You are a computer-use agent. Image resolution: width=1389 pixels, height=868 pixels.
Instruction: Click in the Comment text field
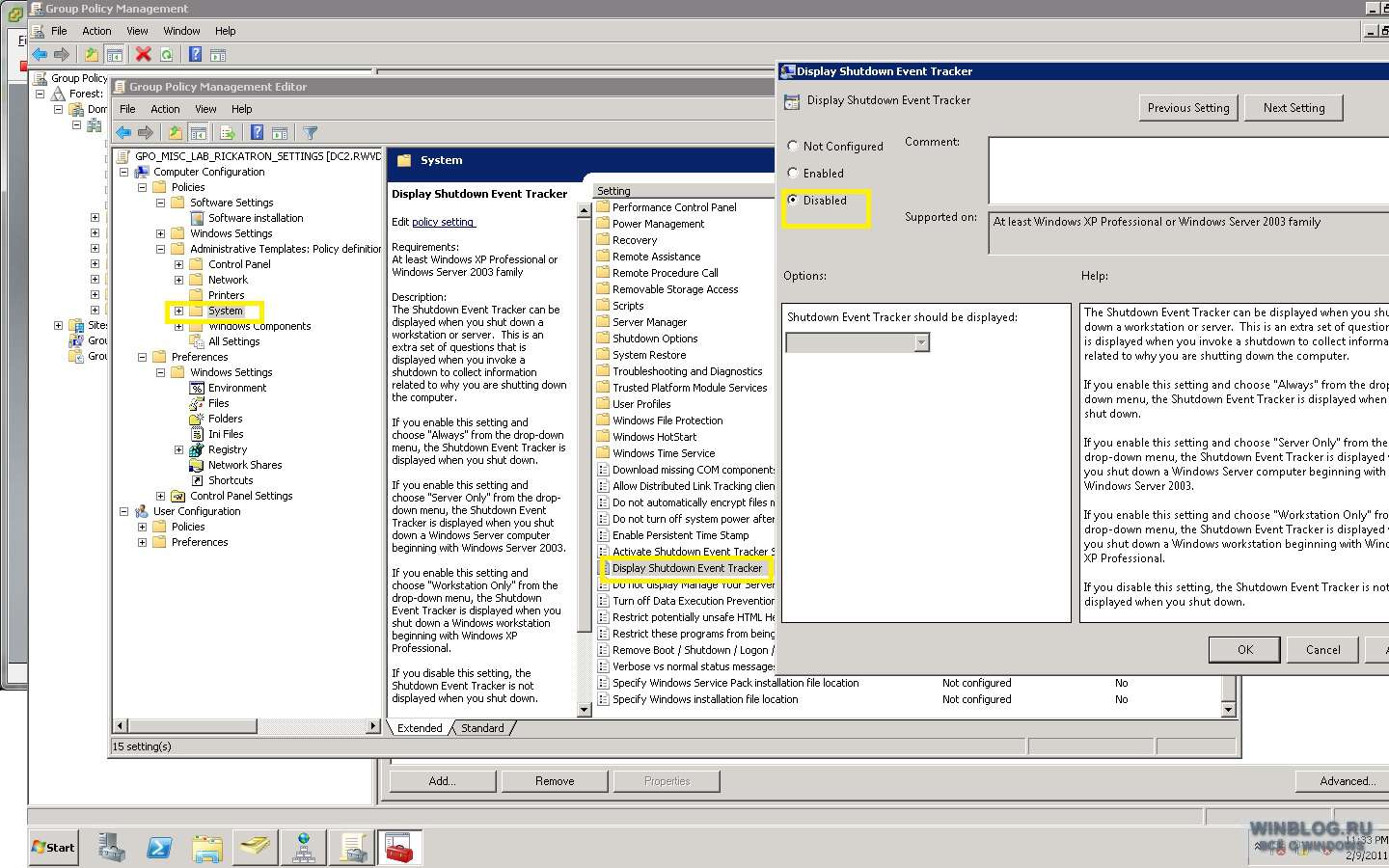[1188, 170]
